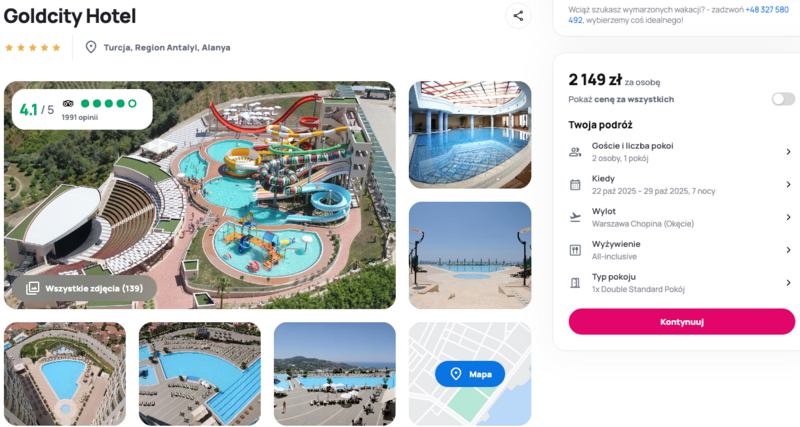This screenshot has height=427, width=800.
Task: Click the pink Kontynuuj button
Action: click(x=682, y=322)
